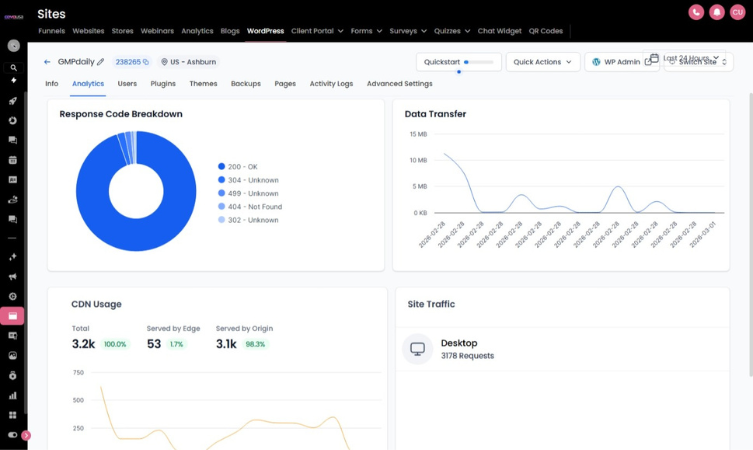Open the notifications bell
This screenshot has height=450, width=753.
[x=717, y=12]
